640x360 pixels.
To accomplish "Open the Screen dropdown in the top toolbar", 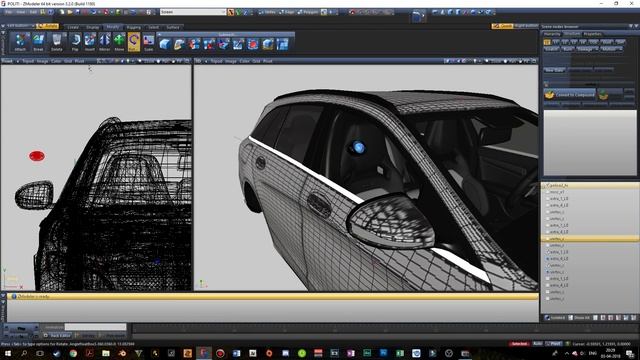I will coord(193,12).
